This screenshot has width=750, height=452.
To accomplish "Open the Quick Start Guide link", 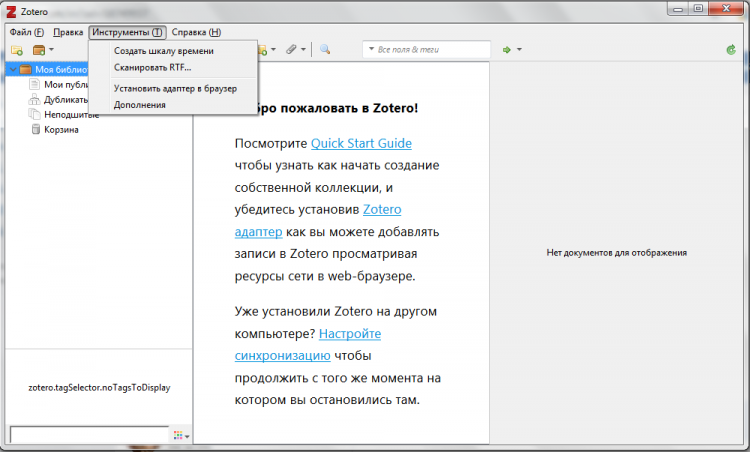I will (360, 143).
